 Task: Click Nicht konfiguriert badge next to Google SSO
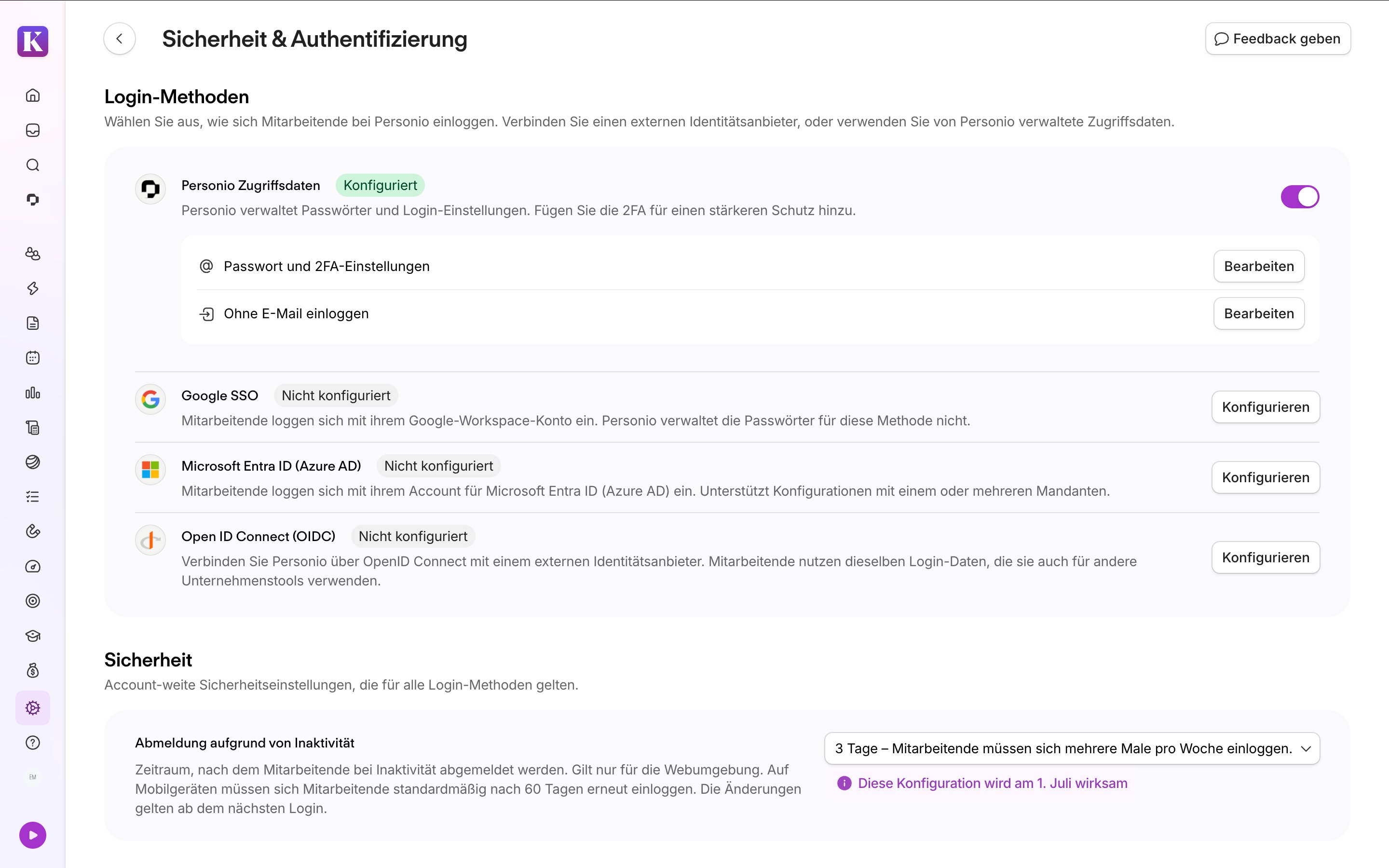point(336,395)
